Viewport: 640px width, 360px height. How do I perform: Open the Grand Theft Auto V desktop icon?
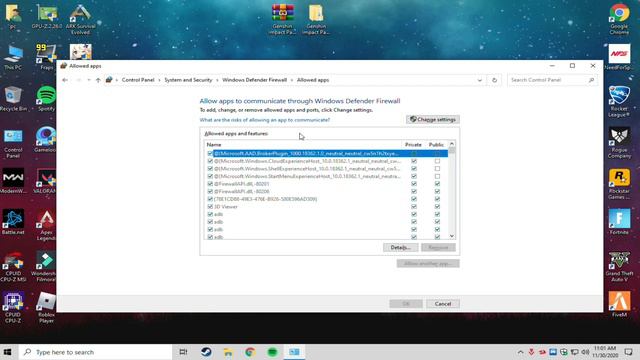click(619, 267)
